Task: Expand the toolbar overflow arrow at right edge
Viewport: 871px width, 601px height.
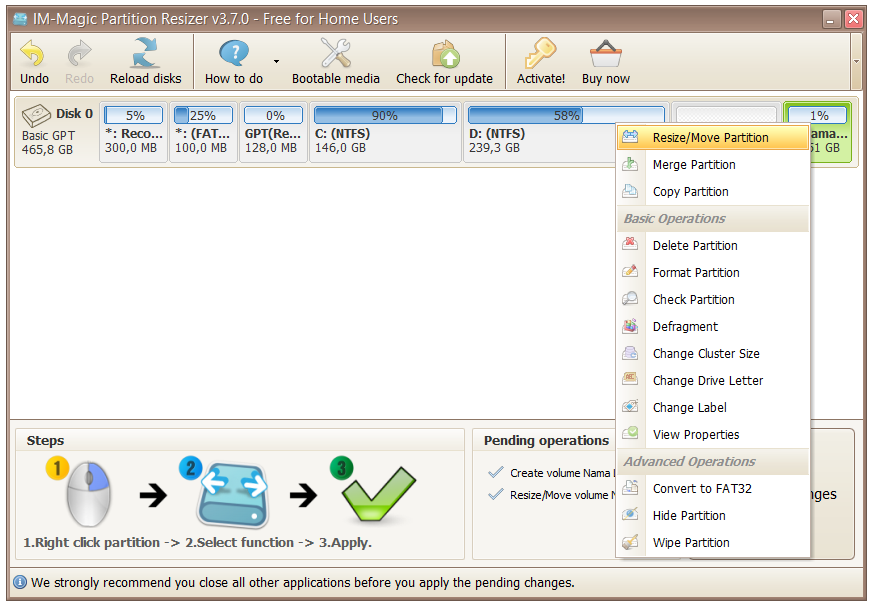Action: point(856,60)
